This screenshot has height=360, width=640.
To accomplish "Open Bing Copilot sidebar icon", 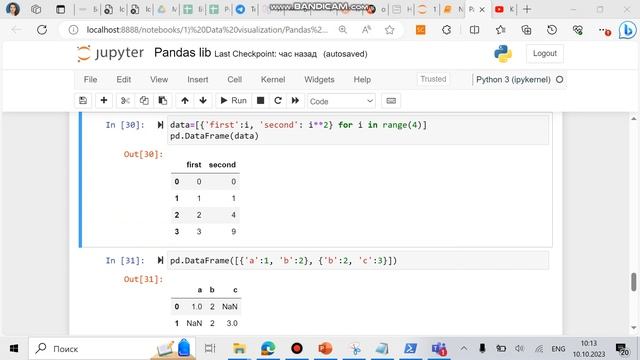I will coord(627,30).
